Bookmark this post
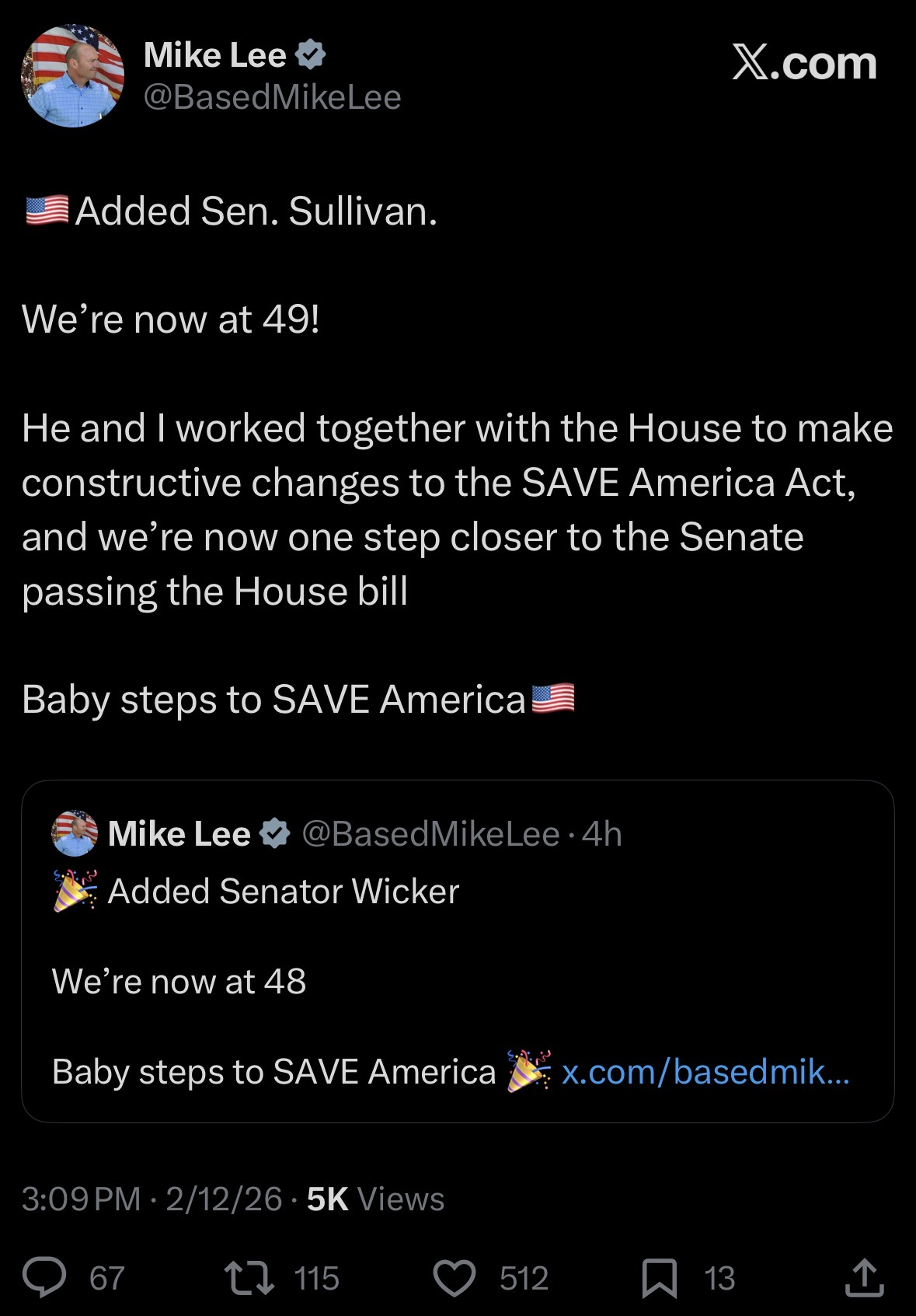 [x=660, y=1279]
